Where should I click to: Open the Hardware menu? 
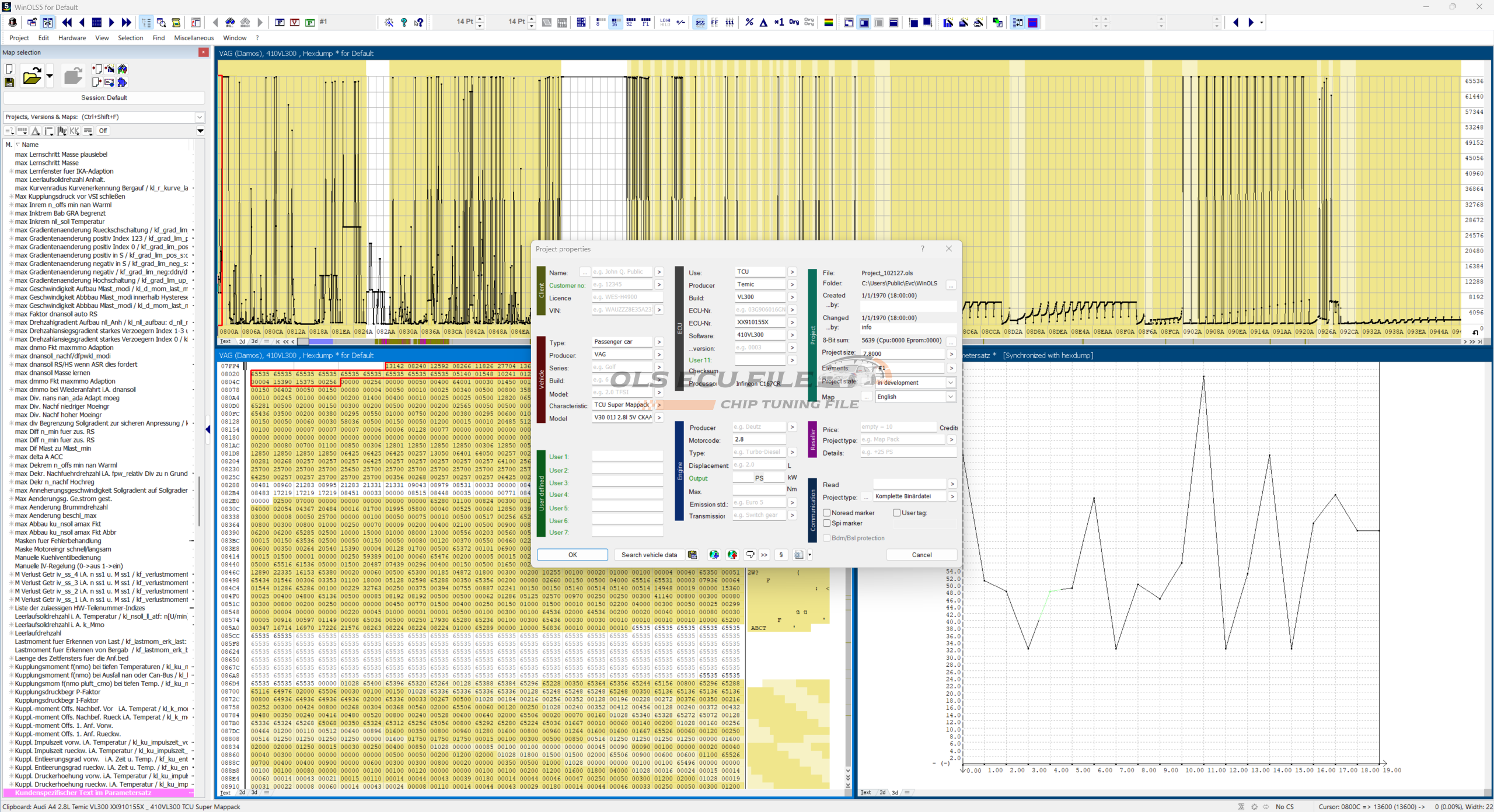[x=72, y=38]
